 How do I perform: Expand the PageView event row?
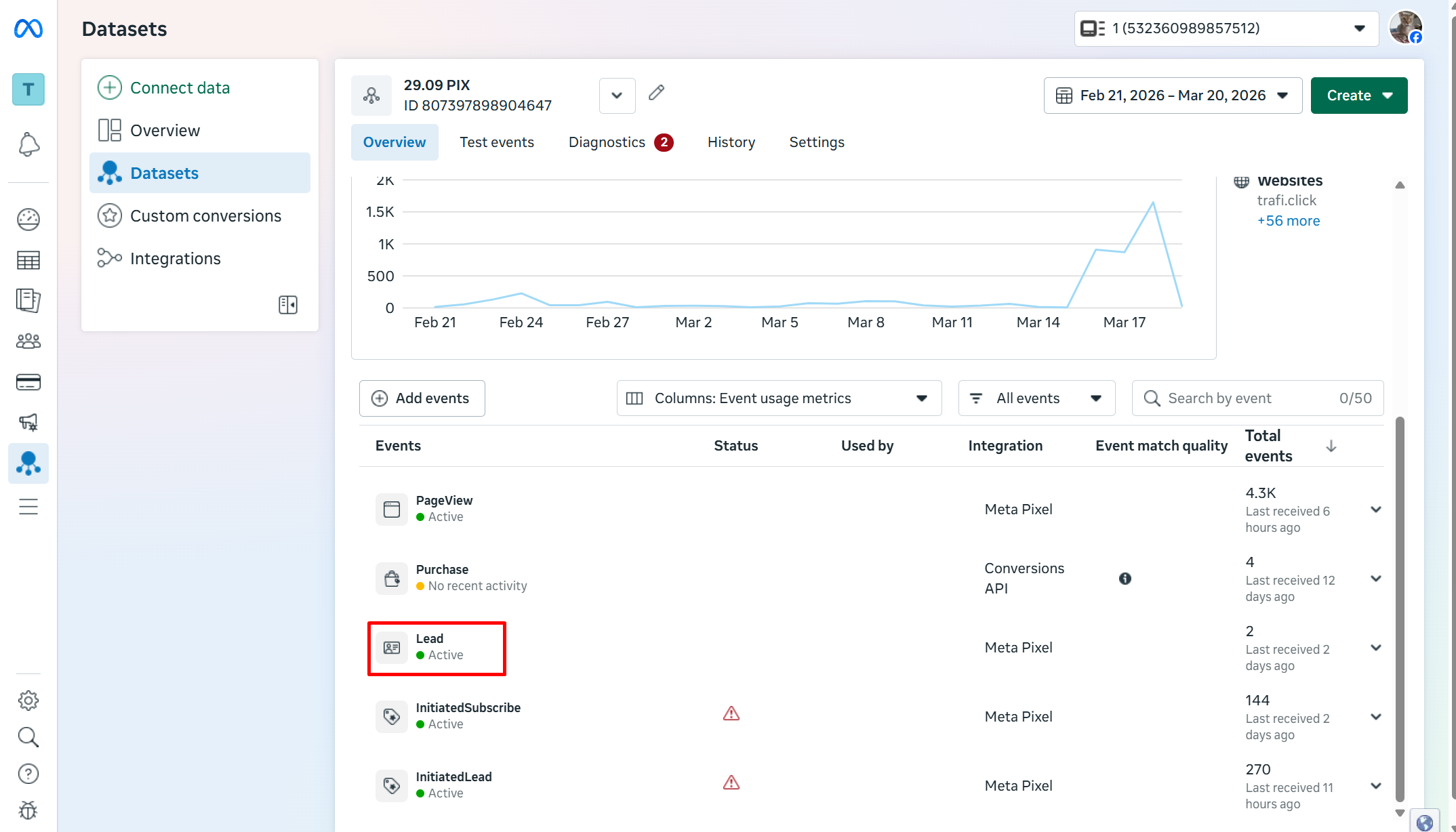click(x=1376, y=509)
